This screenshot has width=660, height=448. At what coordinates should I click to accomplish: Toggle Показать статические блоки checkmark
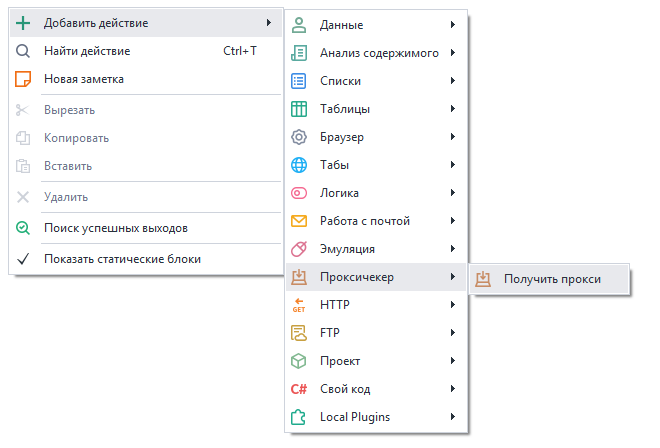[x=23, y=259]
